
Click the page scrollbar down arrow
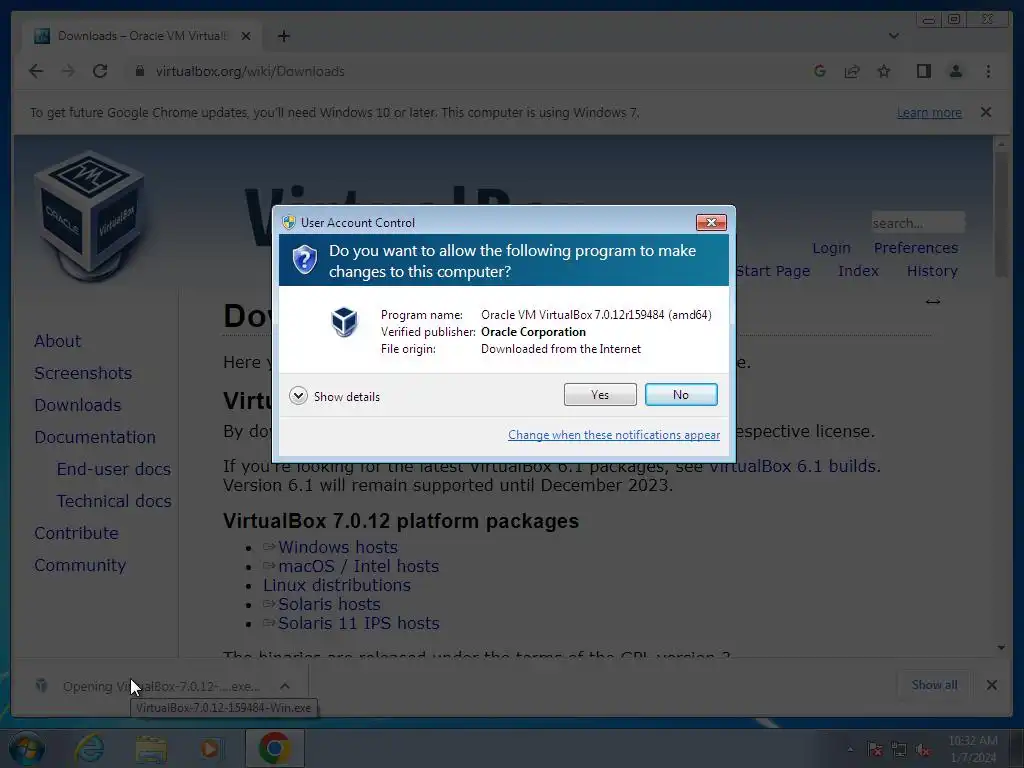tap(1001, 647)
